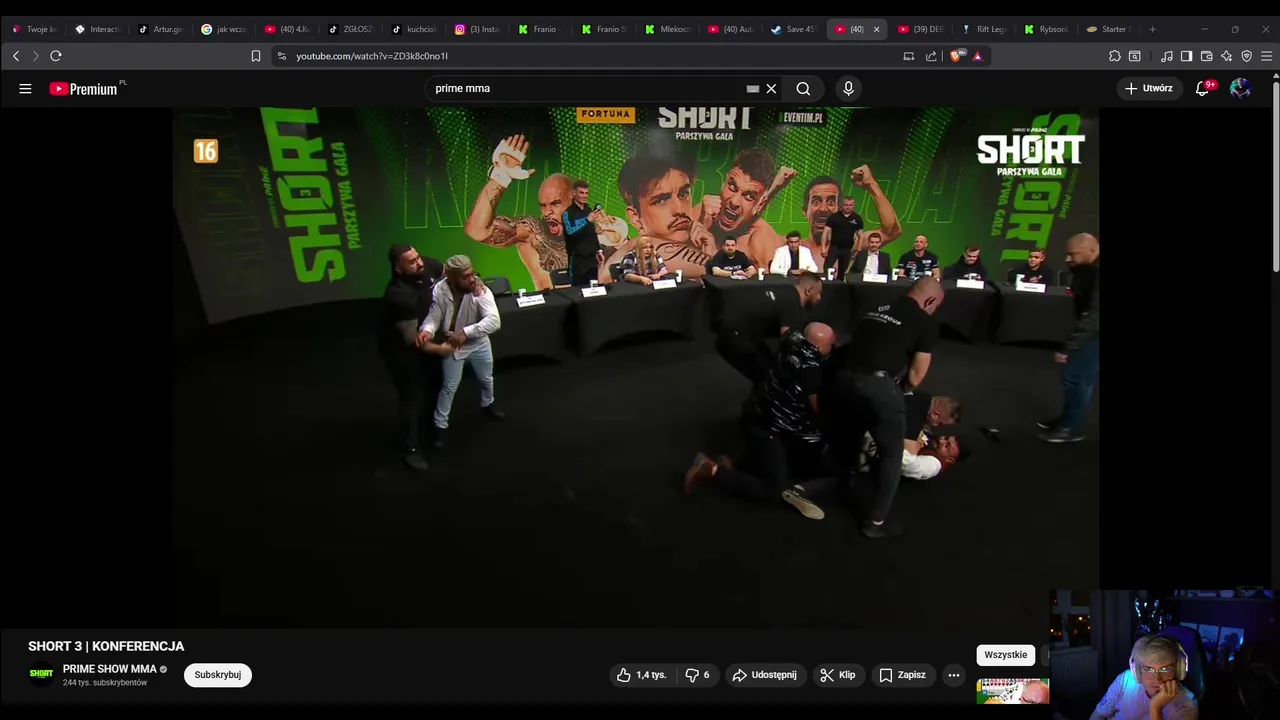Switch to the 'ZGŁOSZ' TikTok tab
The image size is (1280, 720).
pos(350,29)
